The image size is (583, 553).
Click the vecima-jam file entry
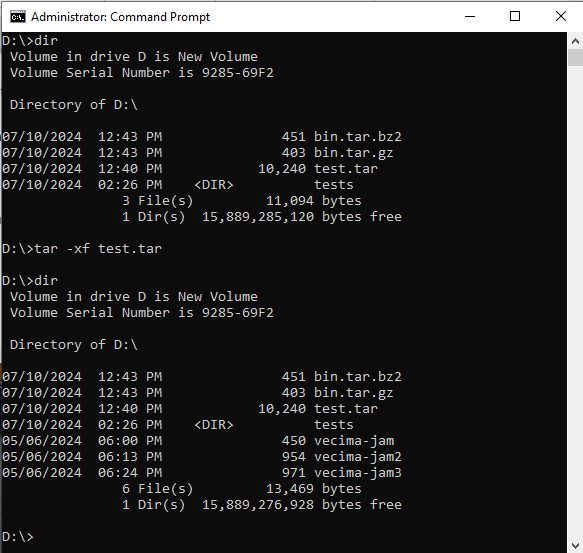pyautogui.click(x=354, y=441)
